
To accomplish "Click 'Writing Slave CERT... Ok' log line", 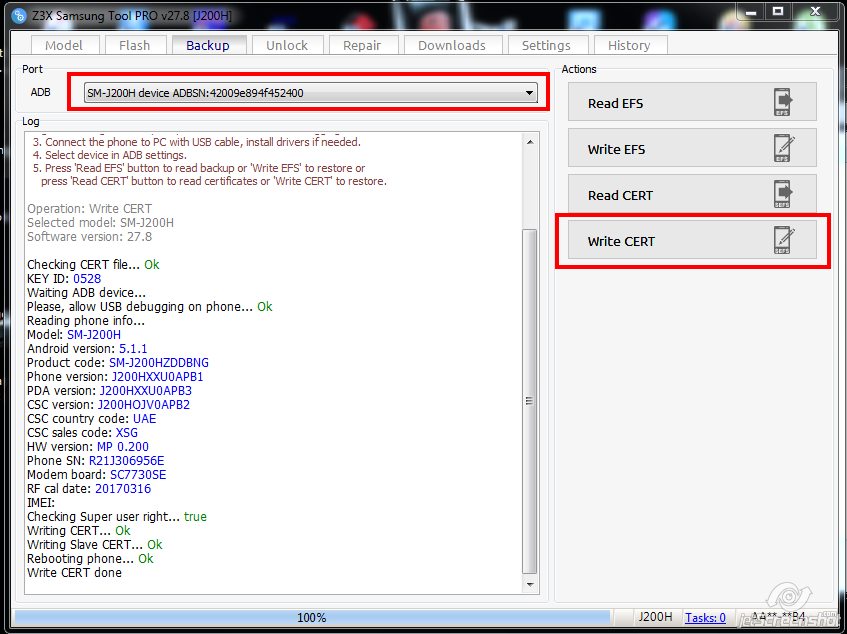I will 95,544.
